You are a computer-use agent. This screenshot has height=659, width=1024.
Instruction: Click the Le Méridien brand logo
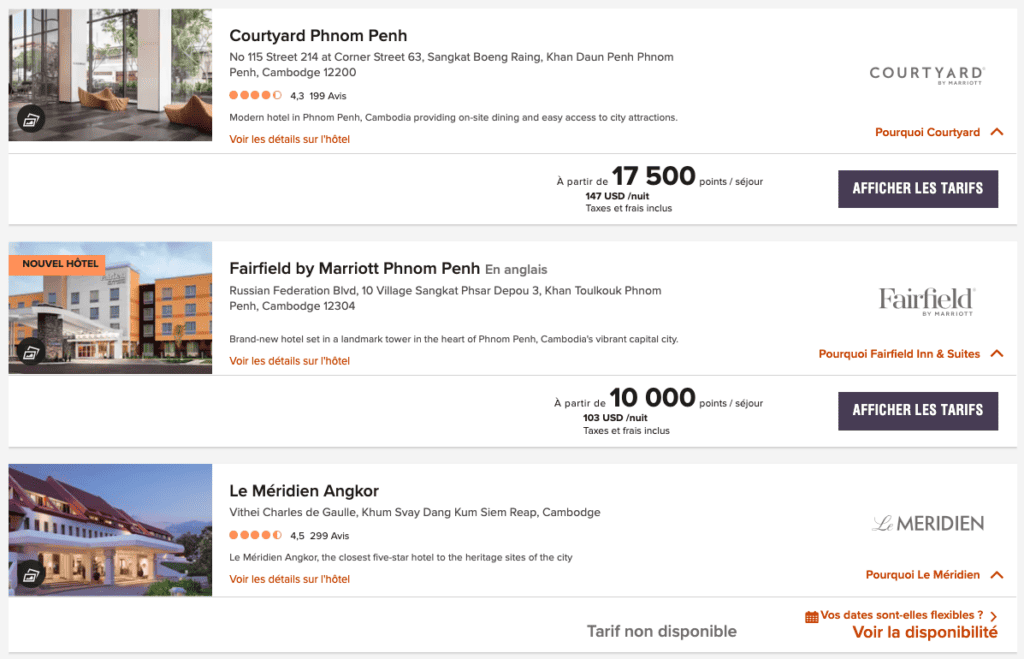[x=926, y=523]
